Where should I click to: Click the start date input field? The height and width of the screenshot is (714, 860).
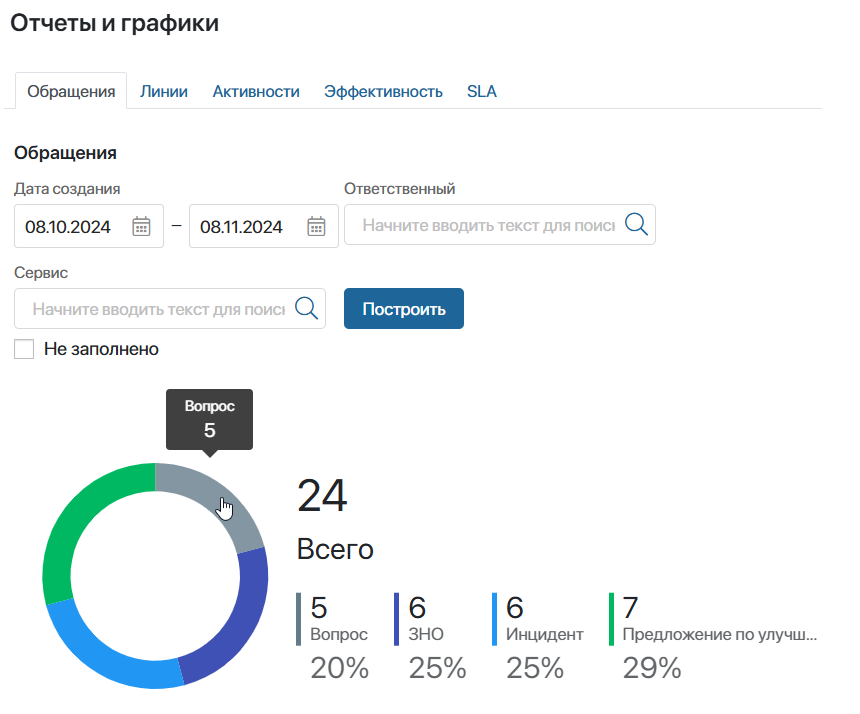[70, 225]
